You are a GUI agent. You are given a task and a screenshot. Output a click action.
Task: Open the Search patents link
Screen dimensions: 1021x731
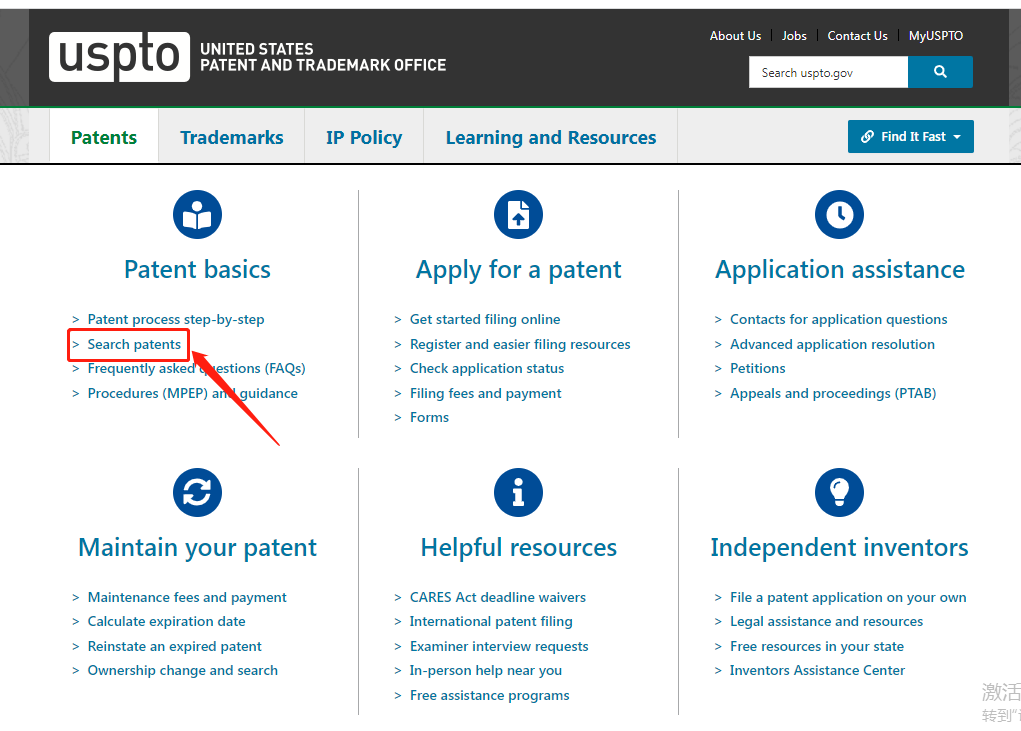[134, 344]
